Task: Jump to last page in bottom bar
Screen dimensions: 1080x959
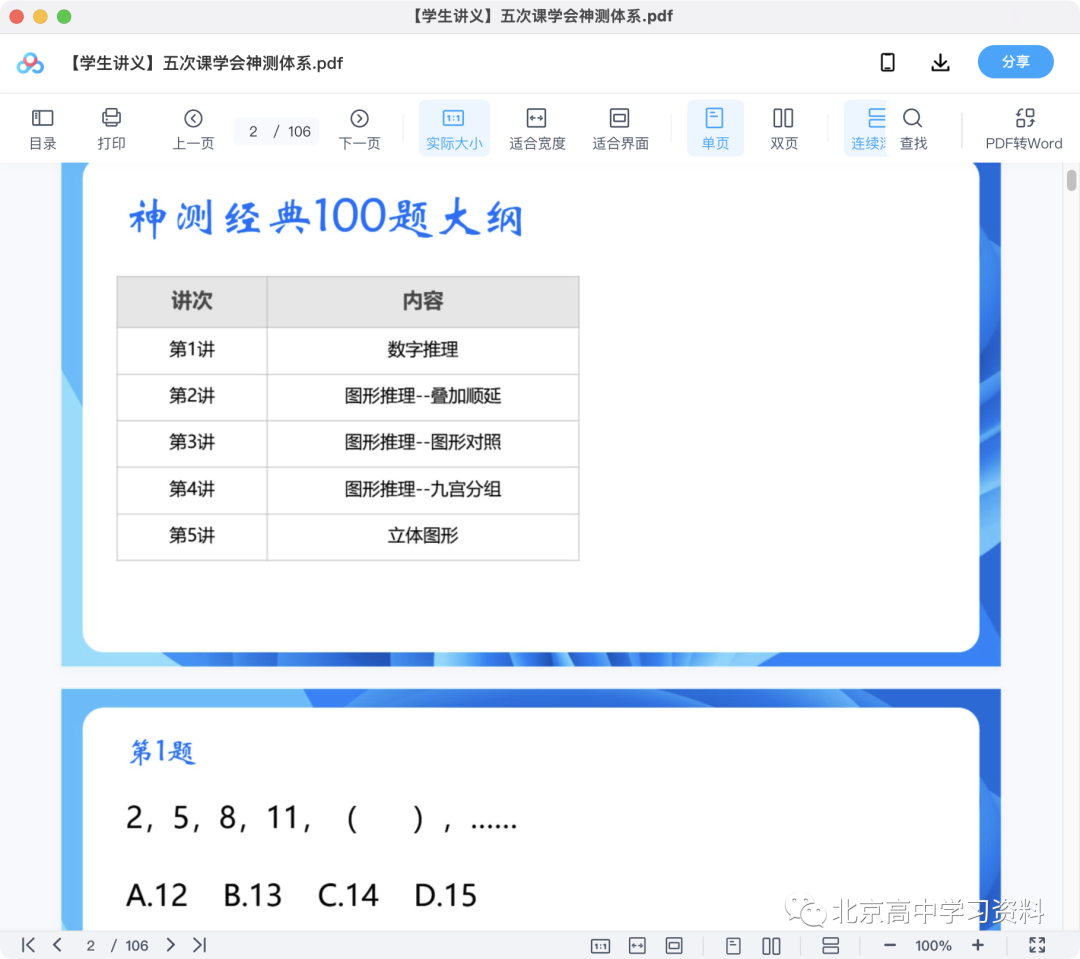Action: 200,945
